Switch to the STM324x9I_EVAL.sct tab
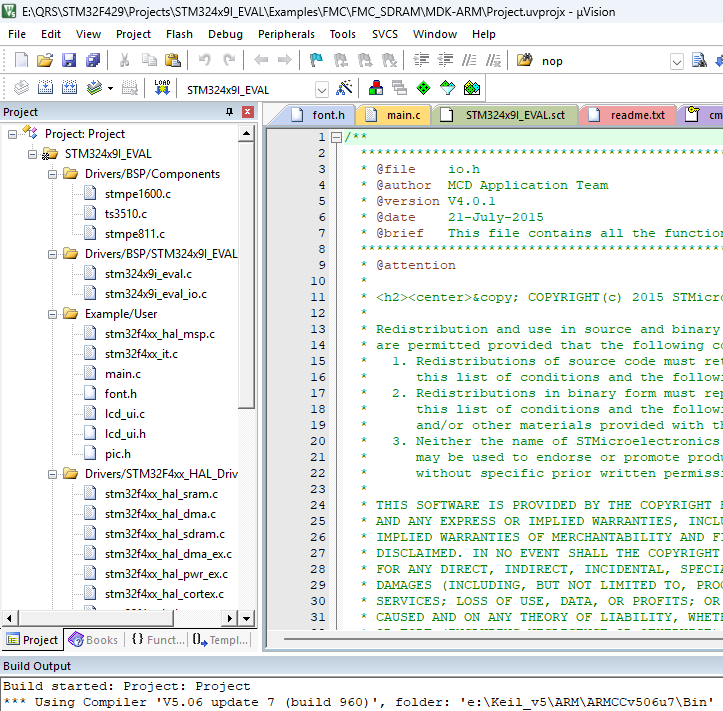The image size is (723, 711). [504, 115]
